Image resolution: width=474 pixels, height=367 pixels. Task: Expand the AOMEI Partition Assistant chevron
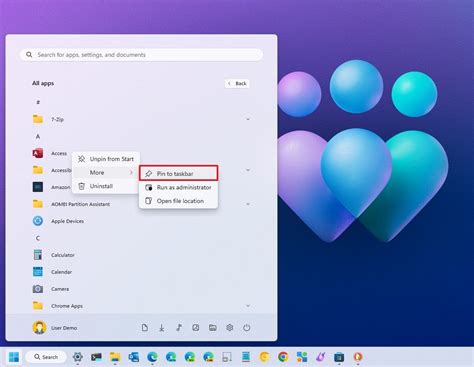coord(248,204)
